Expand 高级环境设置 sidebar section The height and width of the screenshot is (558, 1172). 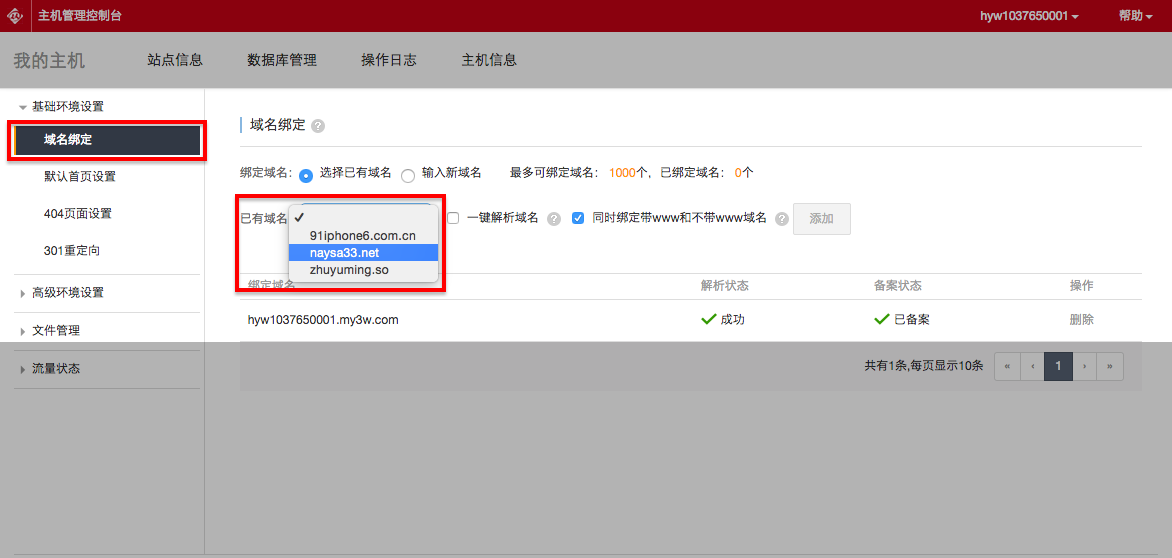pyautogui.click(x=67, y=293)
